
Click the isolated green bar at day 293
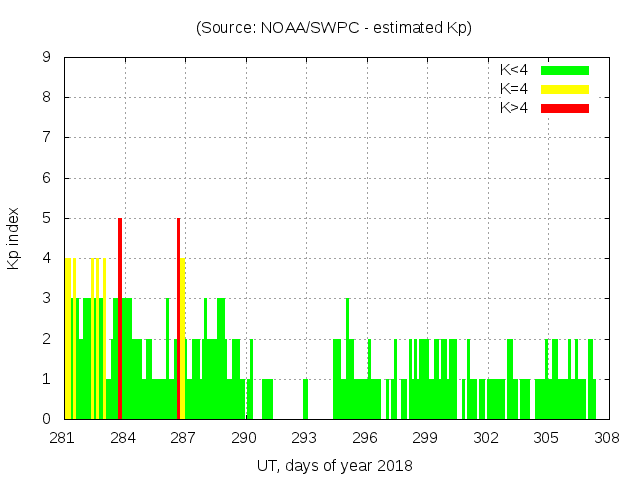point(305,399)
